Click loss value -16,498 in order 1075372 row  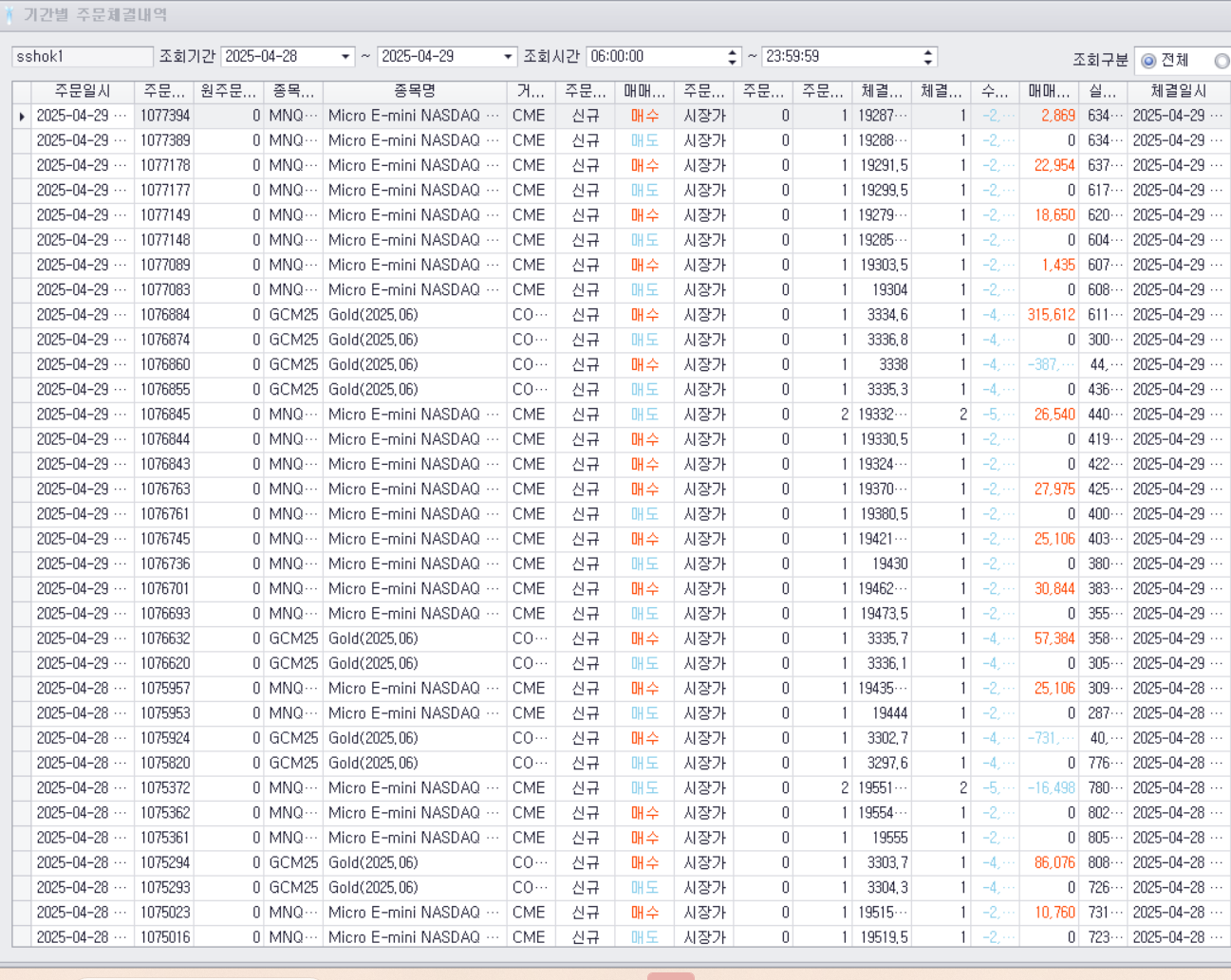[1052, 788]
